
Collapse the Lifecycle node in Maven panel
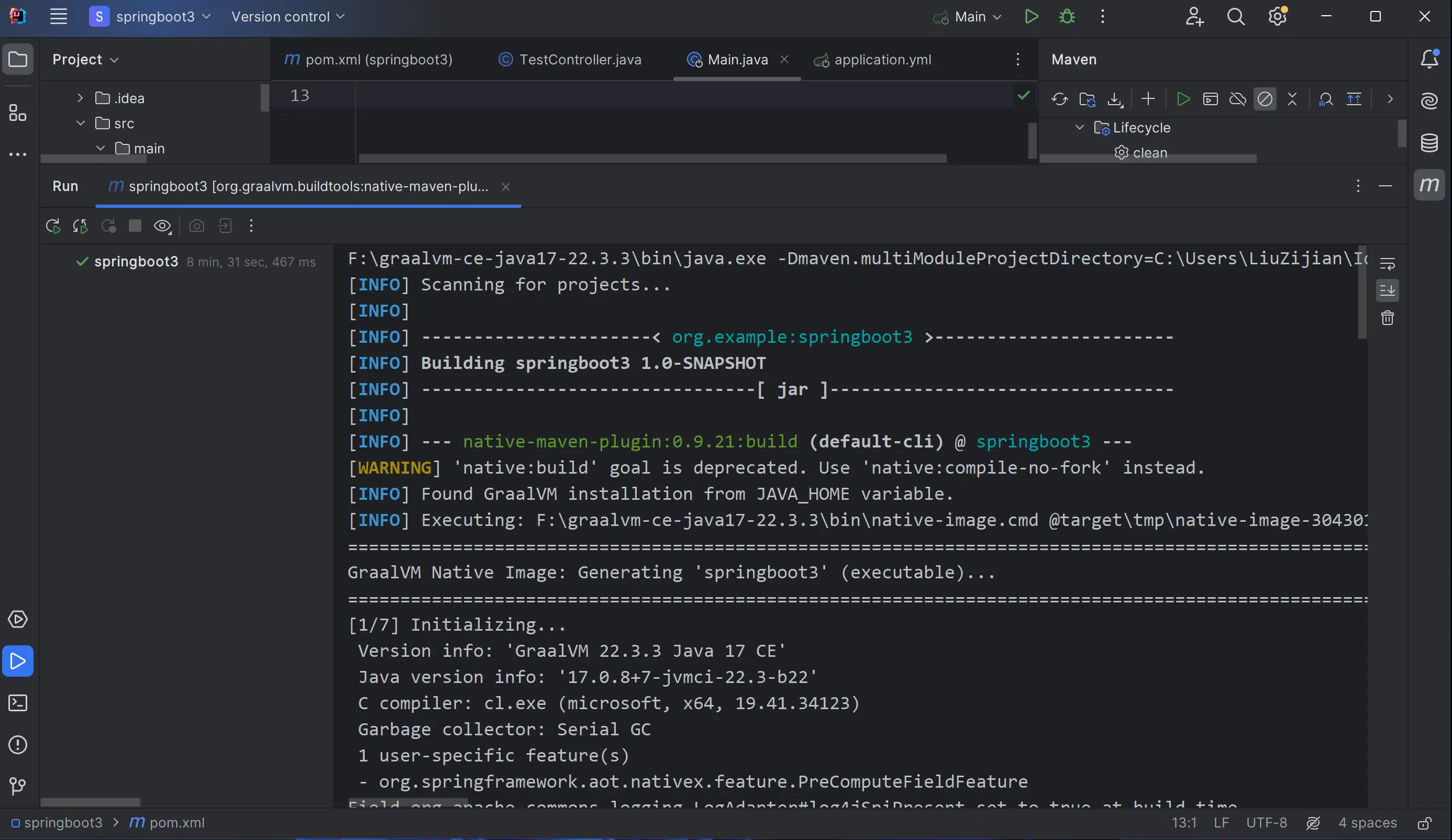click(x=1080, y=127)
